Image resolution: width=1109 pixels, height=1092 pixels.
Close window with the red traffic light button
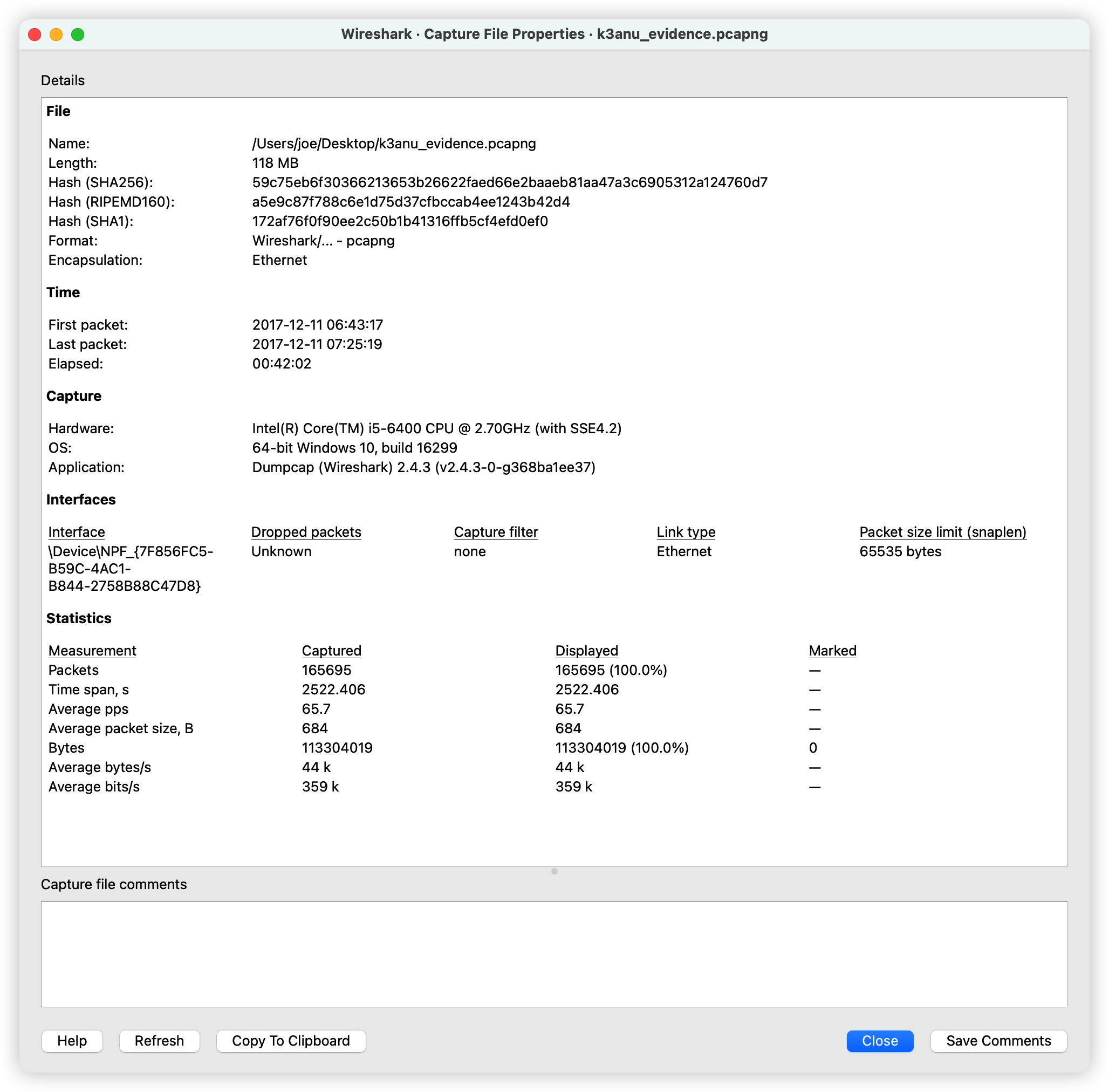[35, 35]
